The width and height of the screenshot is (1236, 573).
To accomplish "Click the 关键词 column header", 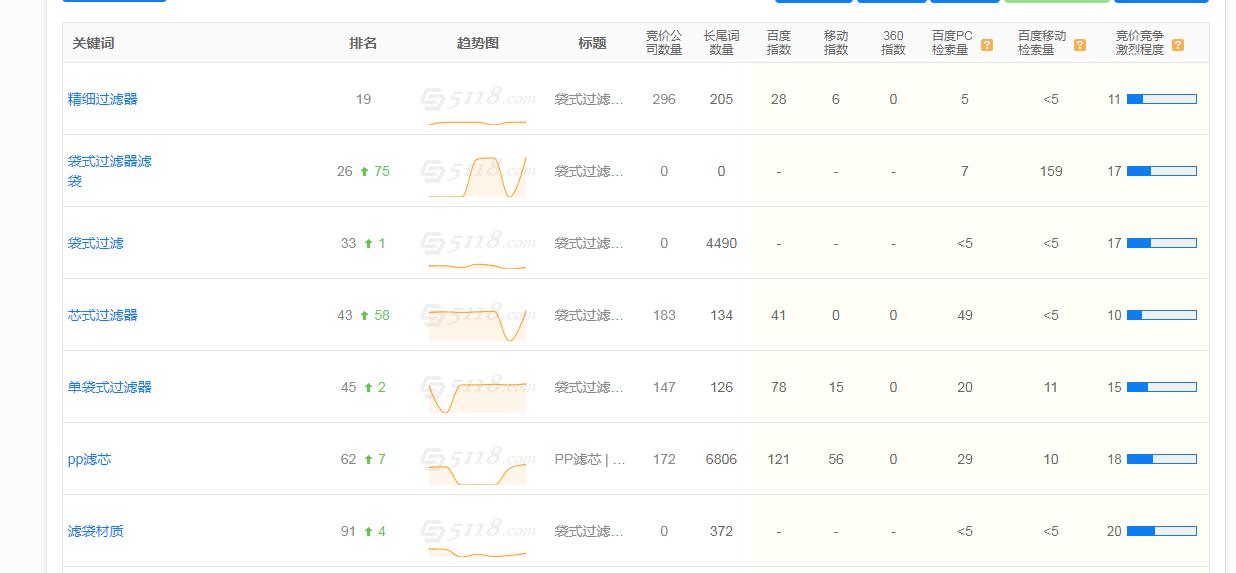I will tap(93, 43).
